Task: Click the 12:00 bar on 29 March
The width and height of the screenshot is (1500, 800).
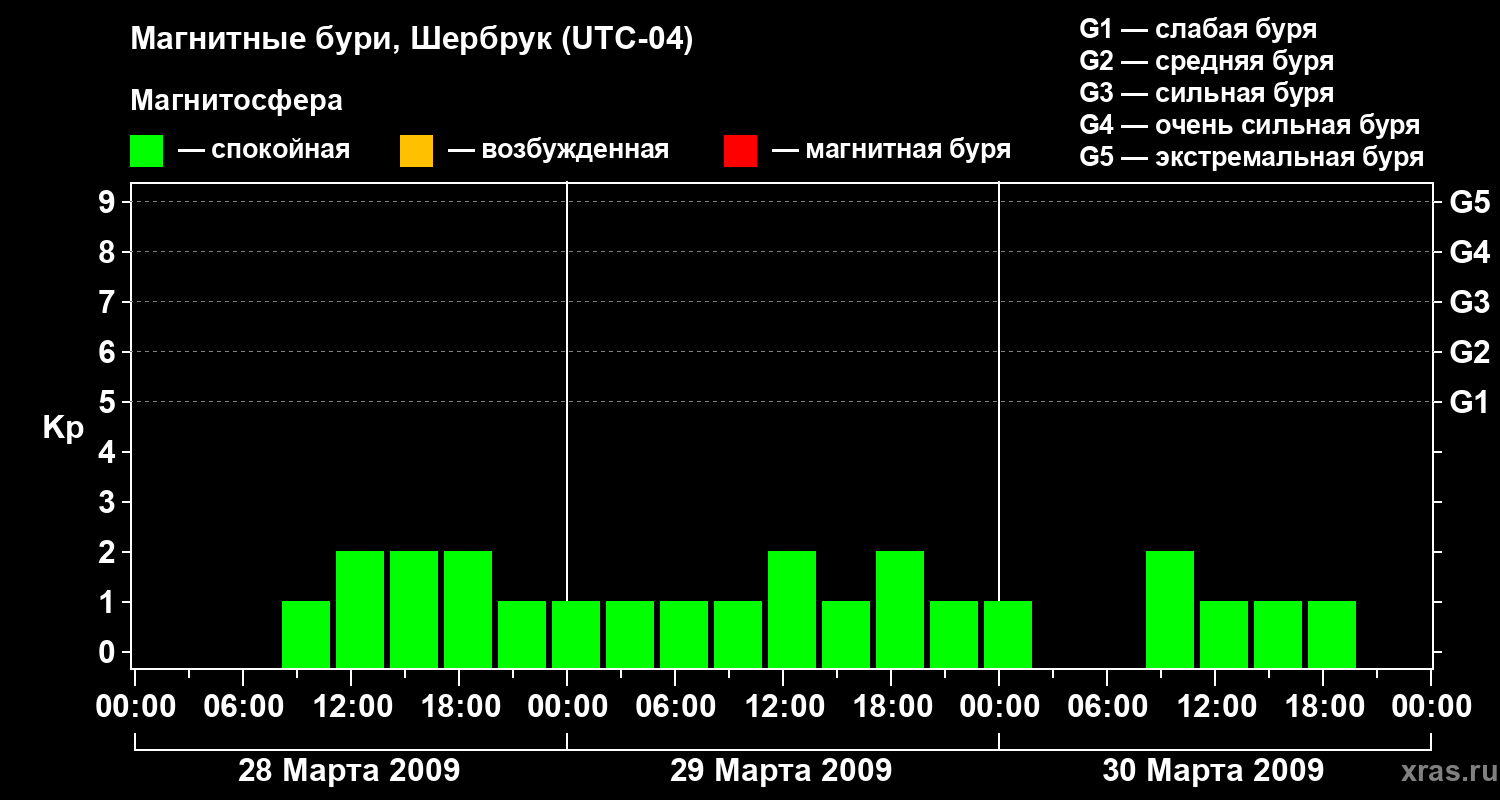Action: coord(792,609)
